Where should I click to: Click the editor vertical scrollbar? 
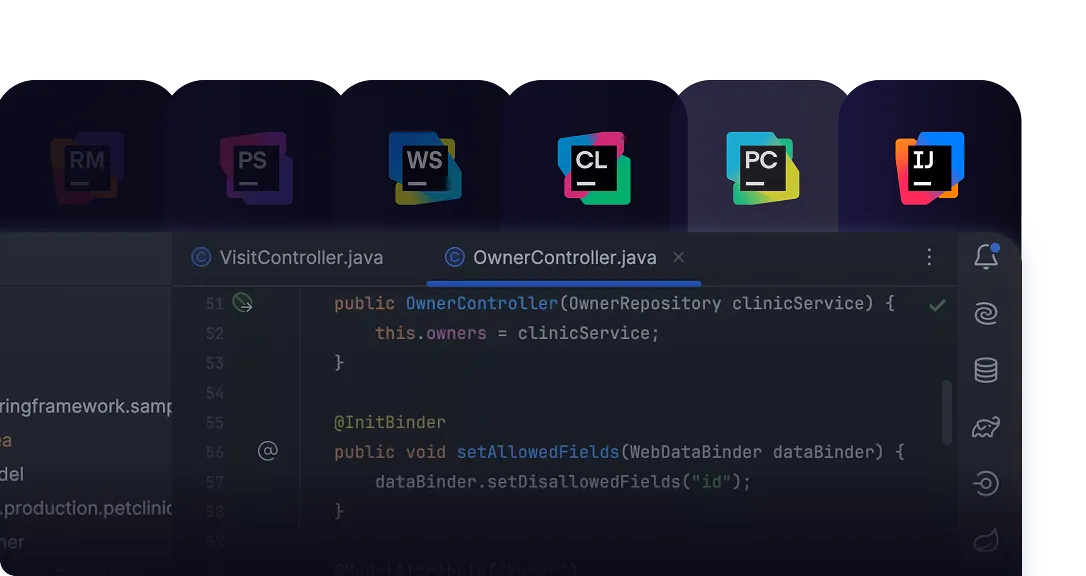[x=947, y=413]
